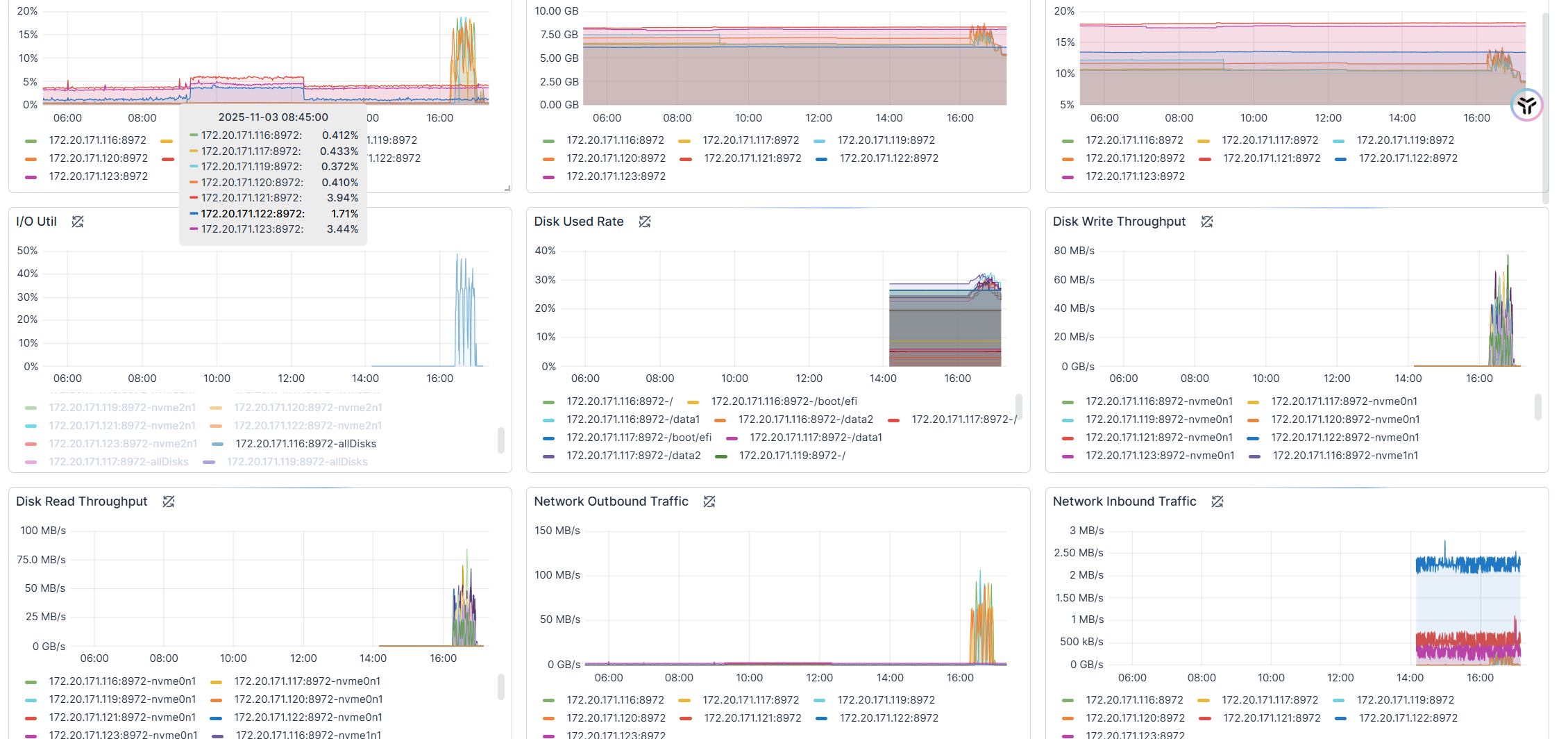1568x739 pixels.
Task: Toggle the 172.20.171.116:8972-allDisks series in I/O Util
Action: coord(305,444)
